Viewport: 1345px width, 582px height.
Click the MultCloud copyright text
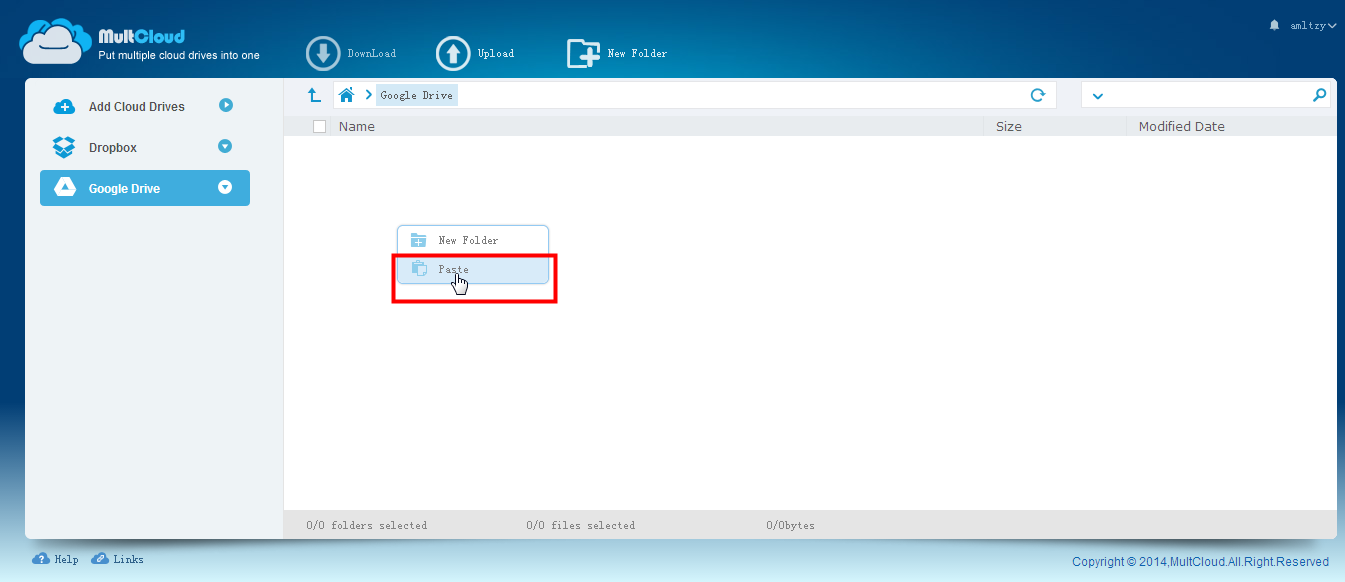pyautogui.click(x=1201, y=562)
